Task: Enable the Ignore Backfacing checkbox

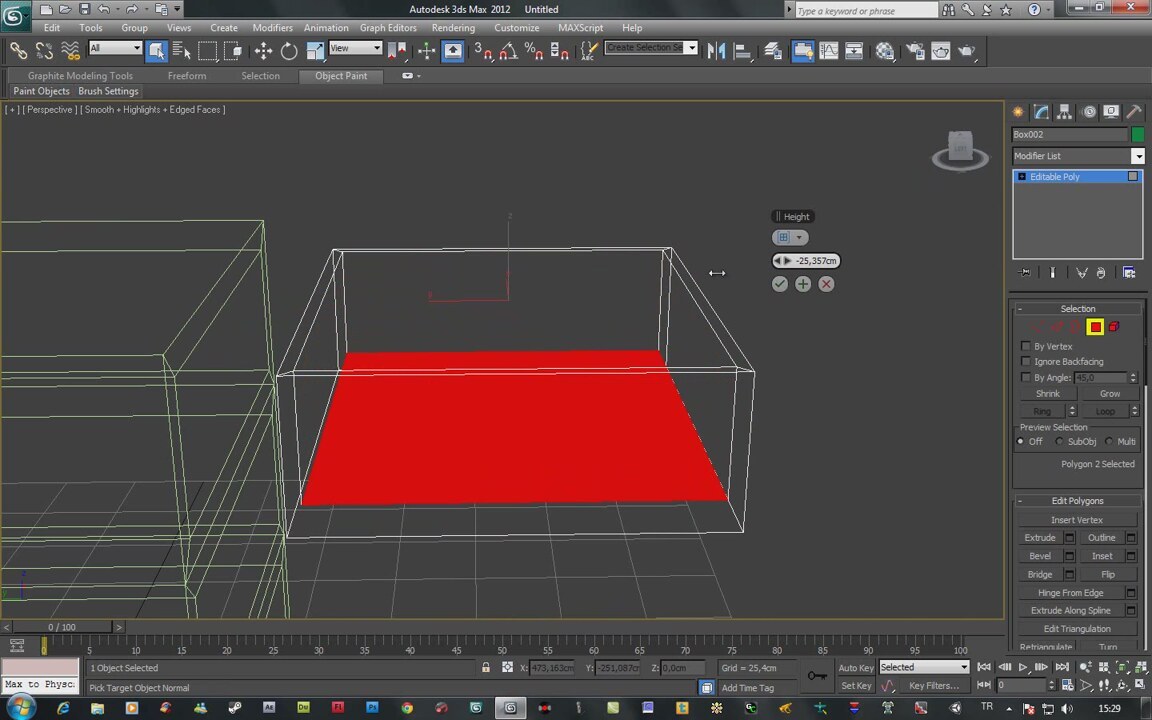Action: click(x=1026, y=361)
